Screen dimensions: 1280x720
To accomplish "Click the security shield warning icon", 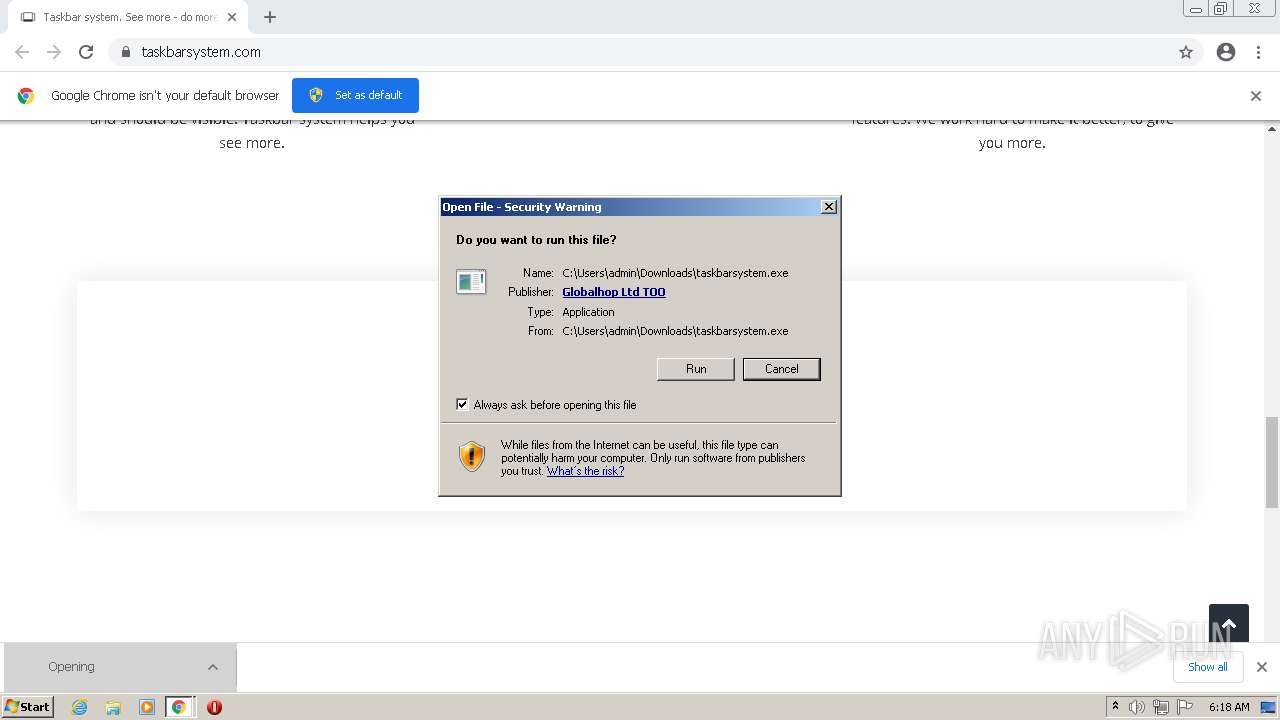I will (472, 457).
